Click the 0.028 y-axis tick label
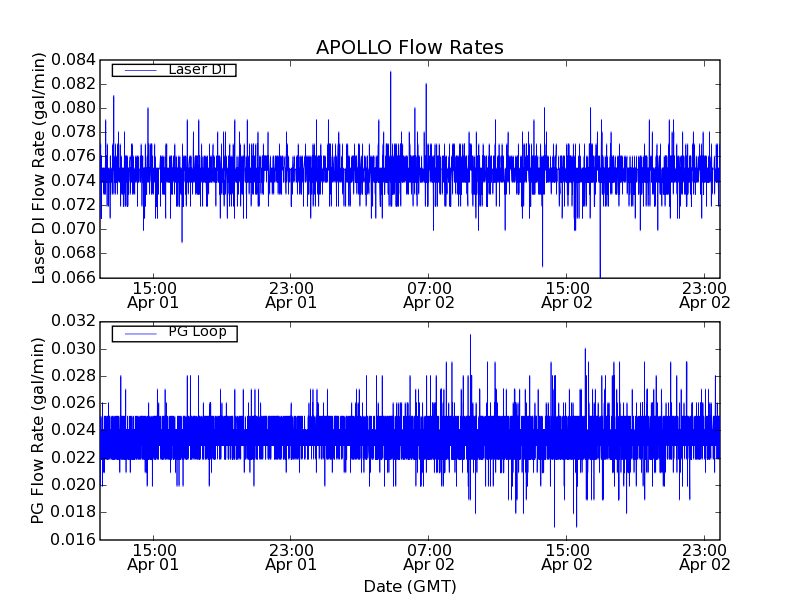 (x=73, y=376)
